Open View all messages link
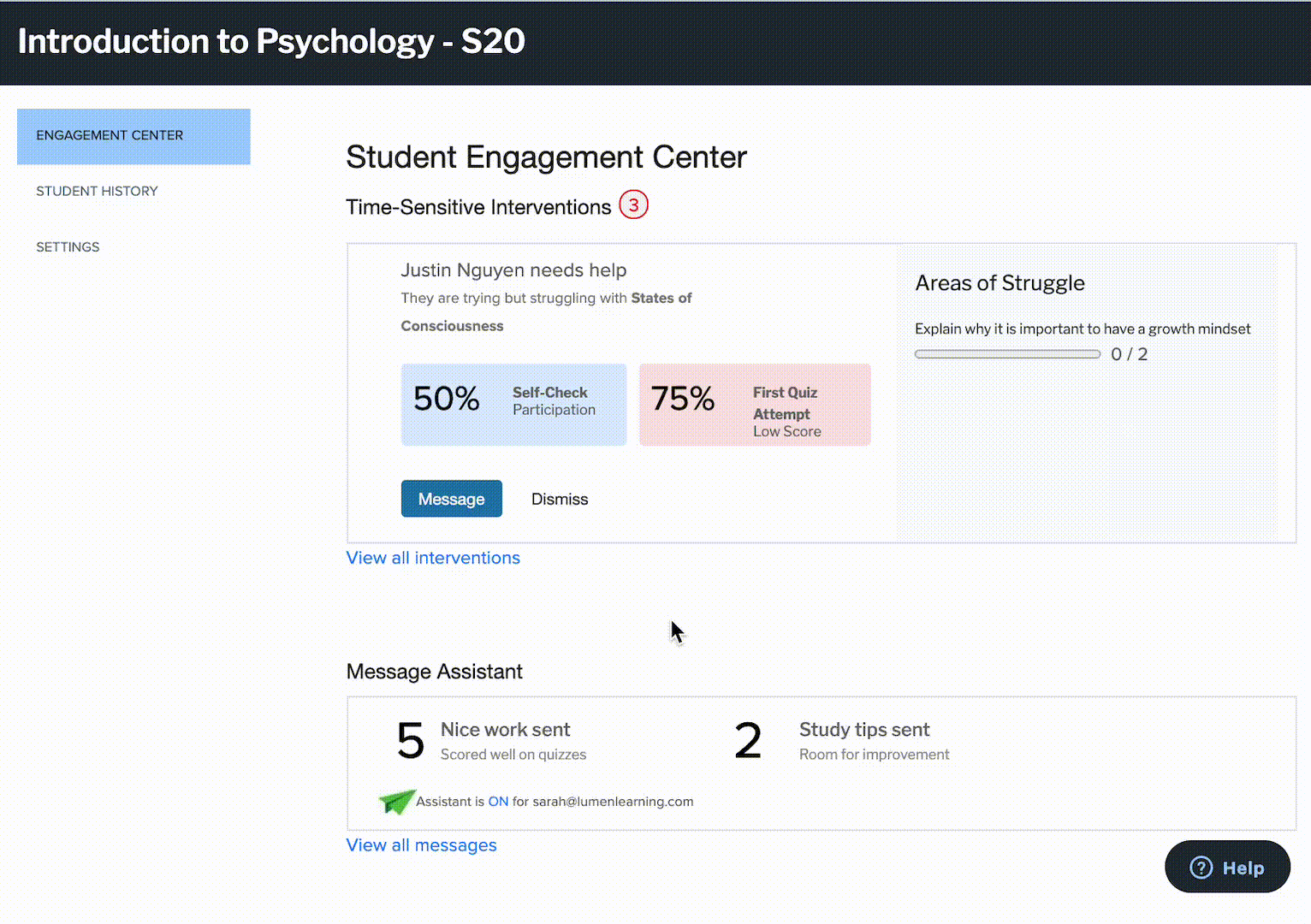 point(421,845)
